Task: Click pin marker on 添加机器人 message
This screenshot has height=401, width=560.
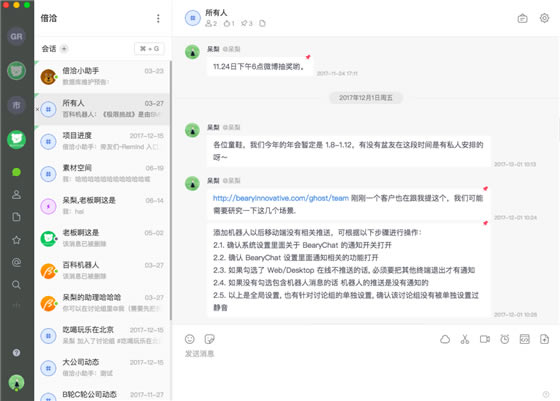Action: point(485,223)
